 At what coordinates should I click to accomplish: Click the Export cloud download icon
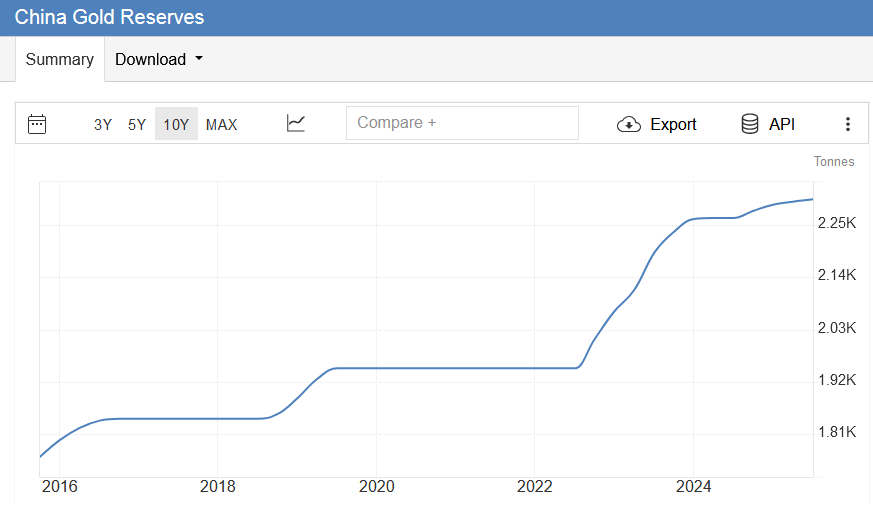[629, 124]
